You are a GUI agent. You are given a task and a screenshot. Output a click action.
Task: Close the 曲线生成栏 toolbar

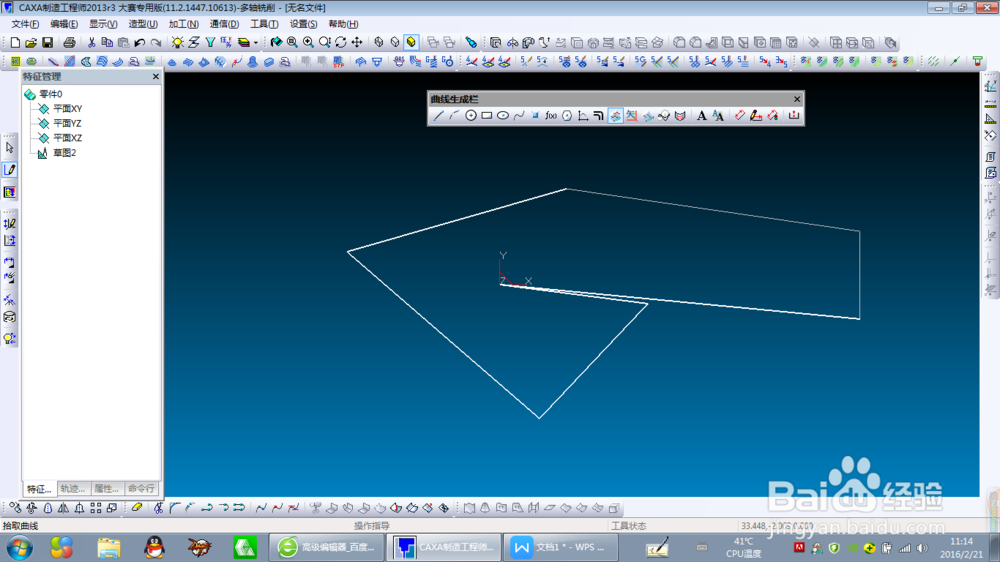tap(797, 99)
